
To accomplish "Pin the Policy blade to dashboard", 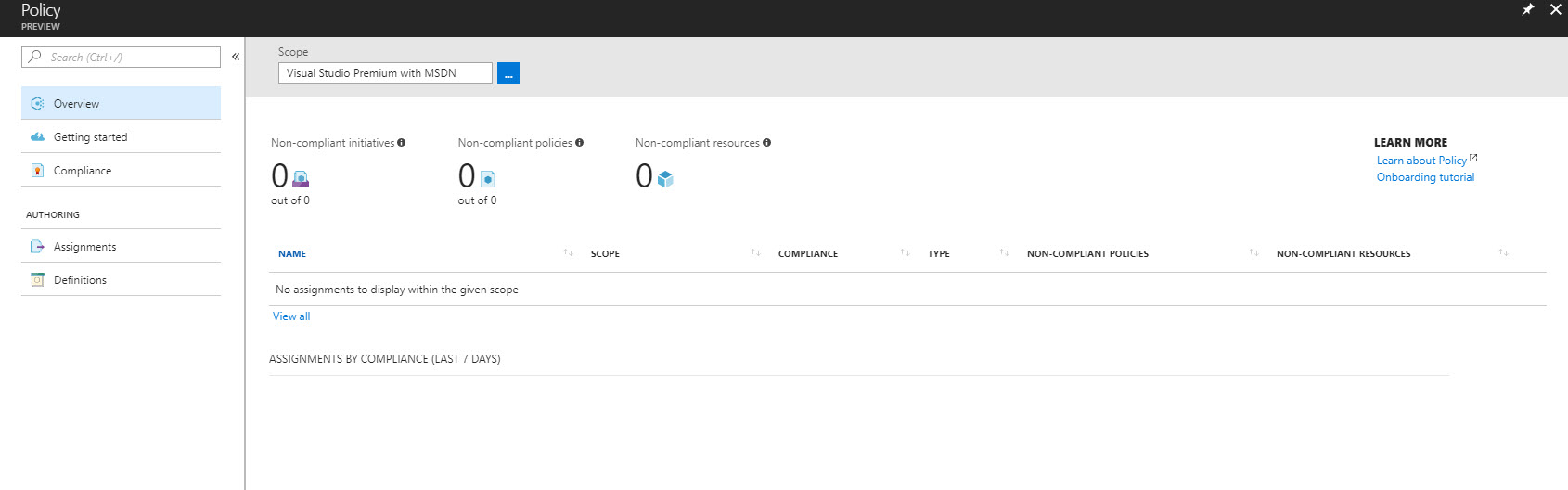I will (x=1527, y=9).
